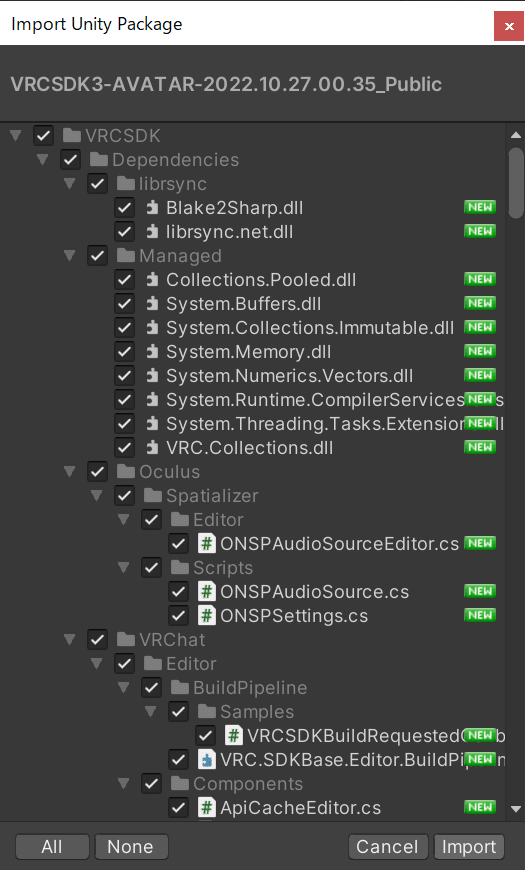Click the Spatializer folder icon

pos(153,495)
